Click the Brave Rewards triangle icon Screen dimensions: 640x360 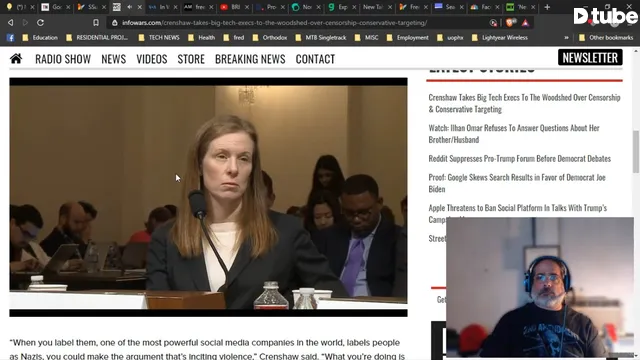(x=525, y=23)
